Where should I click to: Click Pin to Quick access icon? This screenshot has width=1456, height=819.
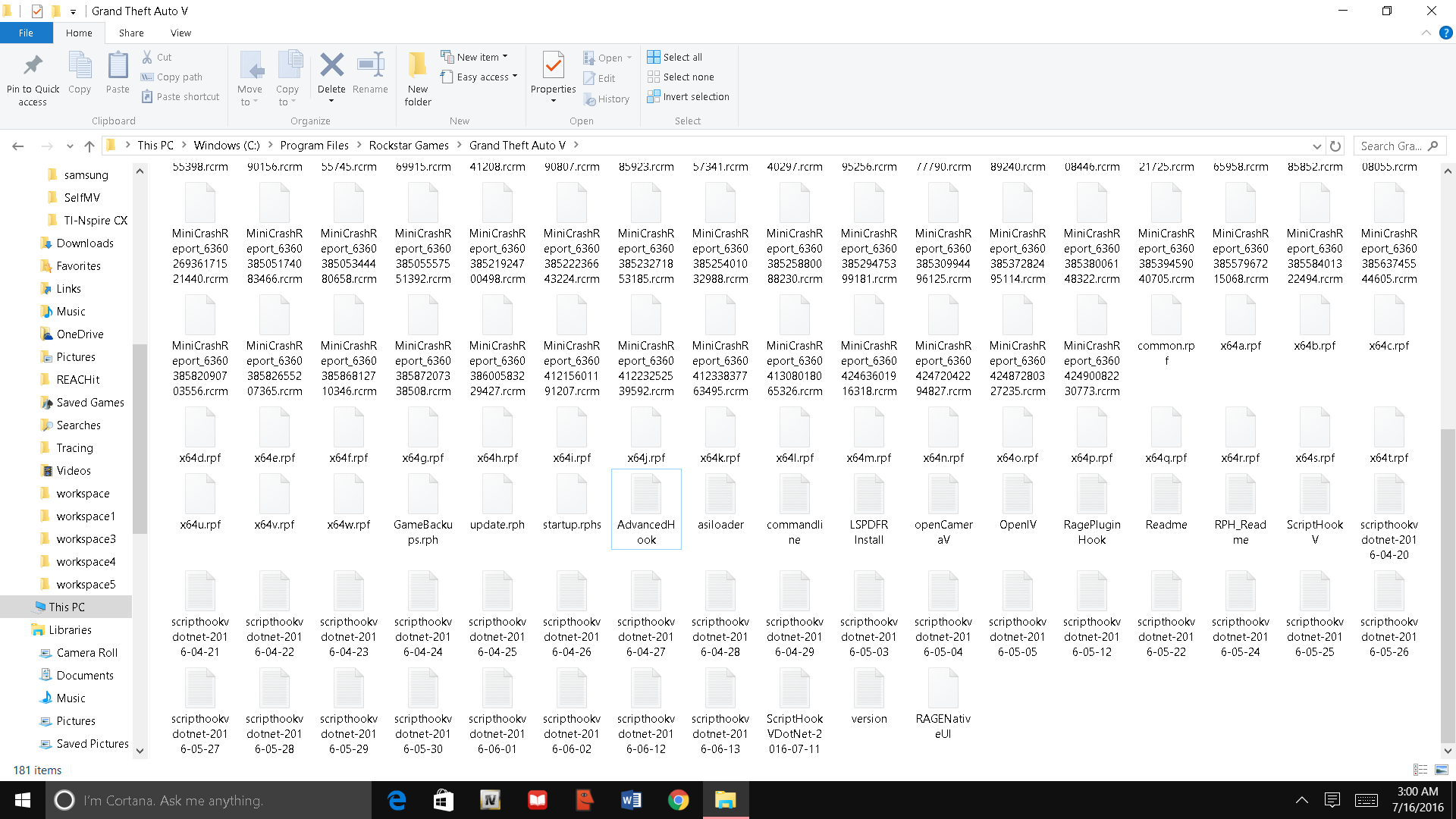coord(33,76)
